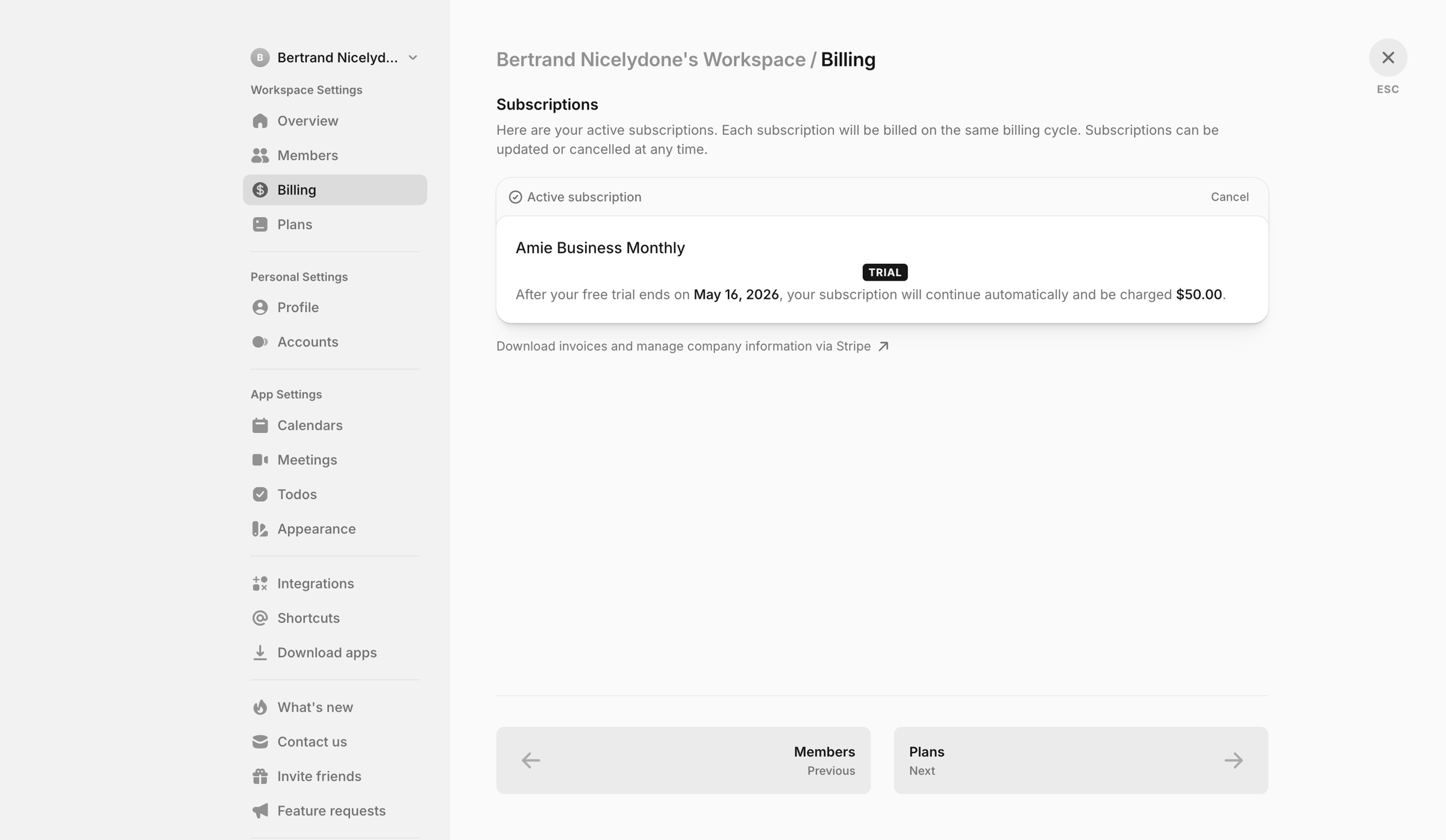Click the May 16, 2026 trial end date
Viewport: 1446px width, 840px height.
pyautogui.click(x=736, y=294)
